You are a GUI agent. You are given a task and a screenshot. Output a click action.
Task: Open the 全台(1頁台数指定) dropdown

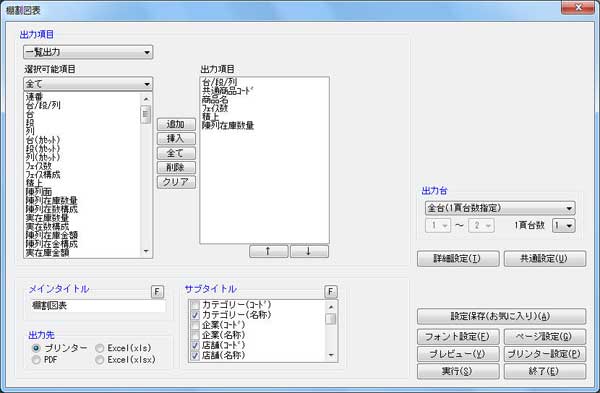pyautogui.click(x=500, y=208)
